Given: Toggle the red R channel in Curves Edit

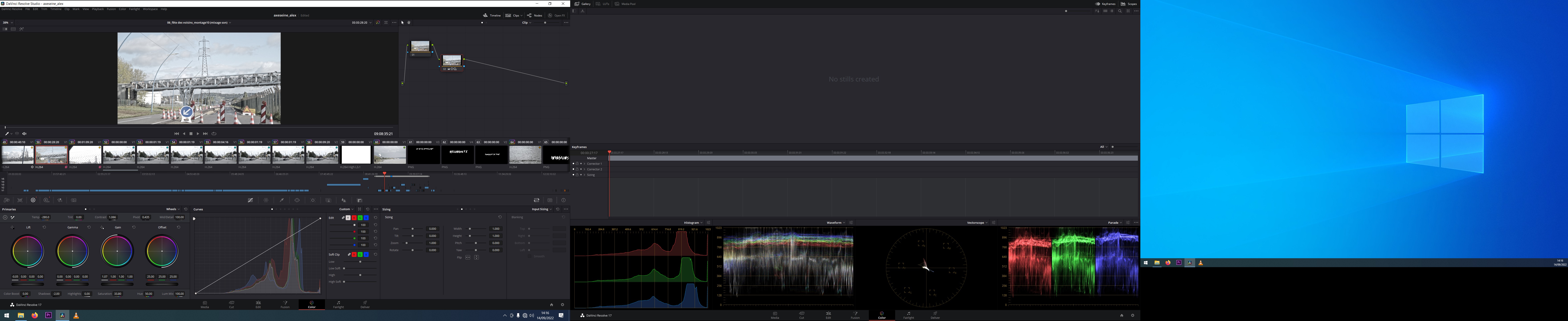Looking at the screenshot, I should click(x=354, y=218).
